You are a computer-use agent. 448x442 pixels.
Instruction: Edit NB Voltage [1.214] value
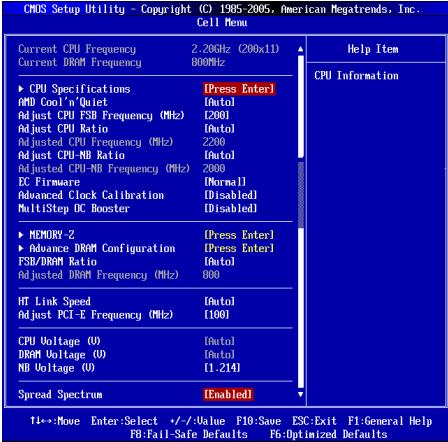coord(222,368)
